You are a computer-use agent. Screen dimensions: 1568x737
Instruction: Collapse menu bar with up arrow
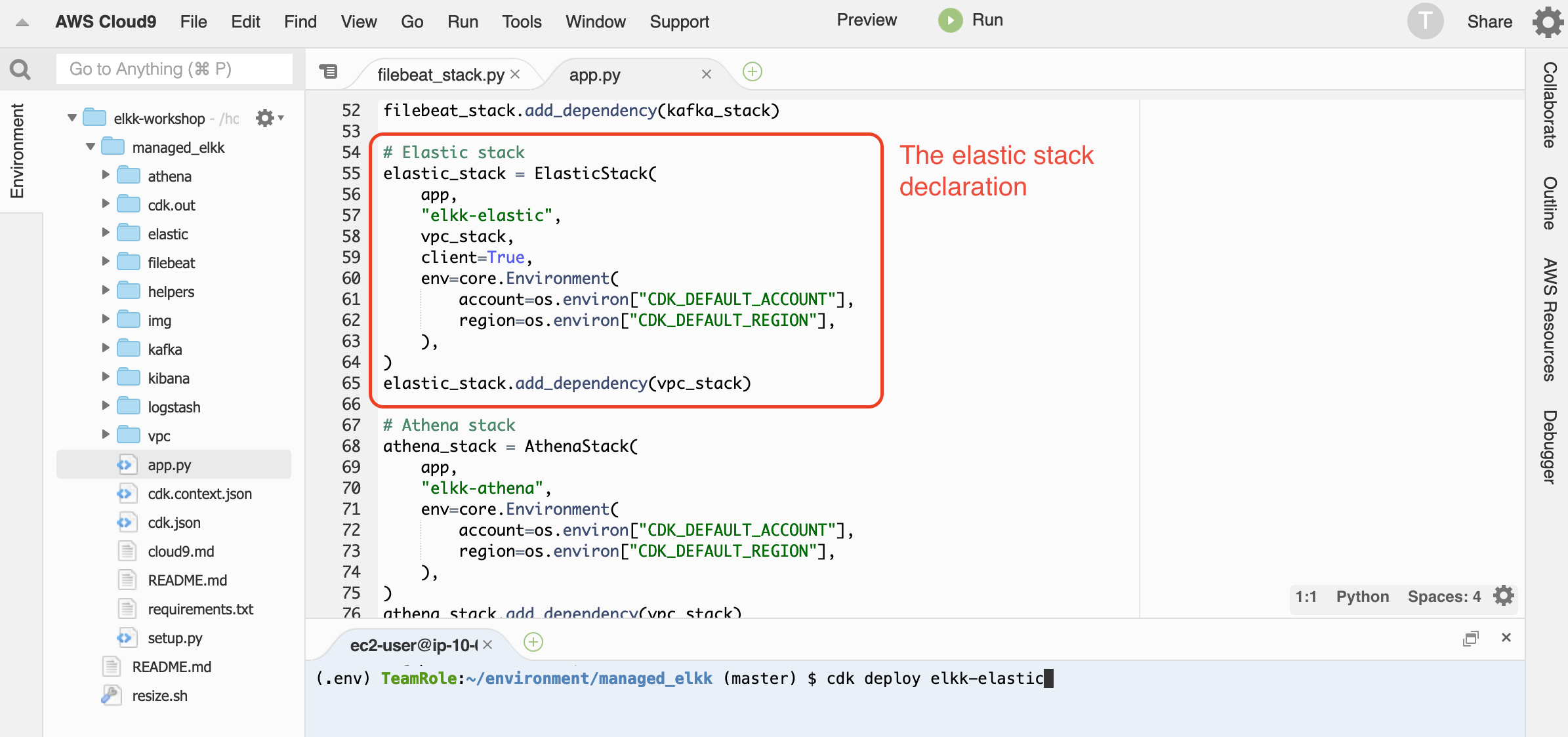pos(22,22)
